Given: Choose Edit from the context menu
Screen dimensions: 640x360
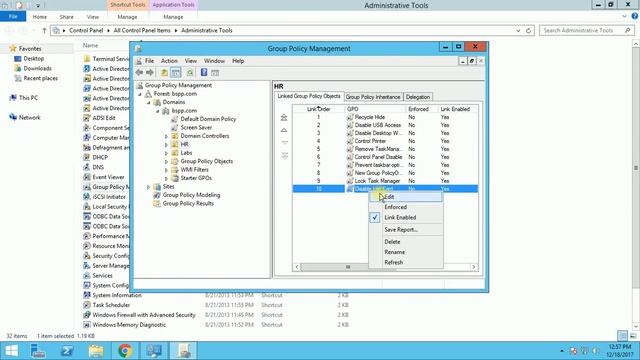Looking at the screenshot, I should coord(406,197).
